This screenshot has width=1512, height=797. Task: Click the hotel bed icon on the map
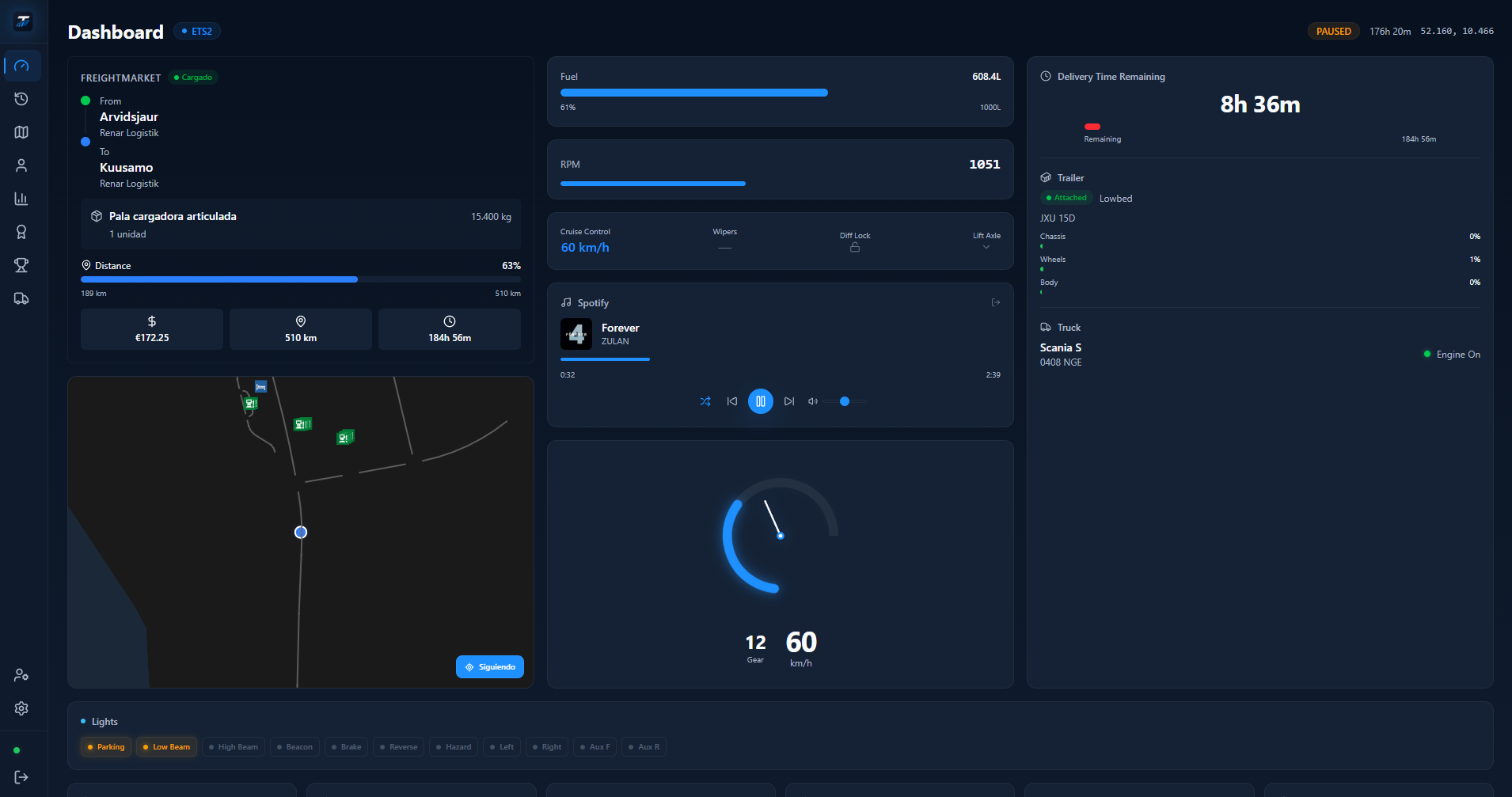pyautogui.click(x=260, y=387)
